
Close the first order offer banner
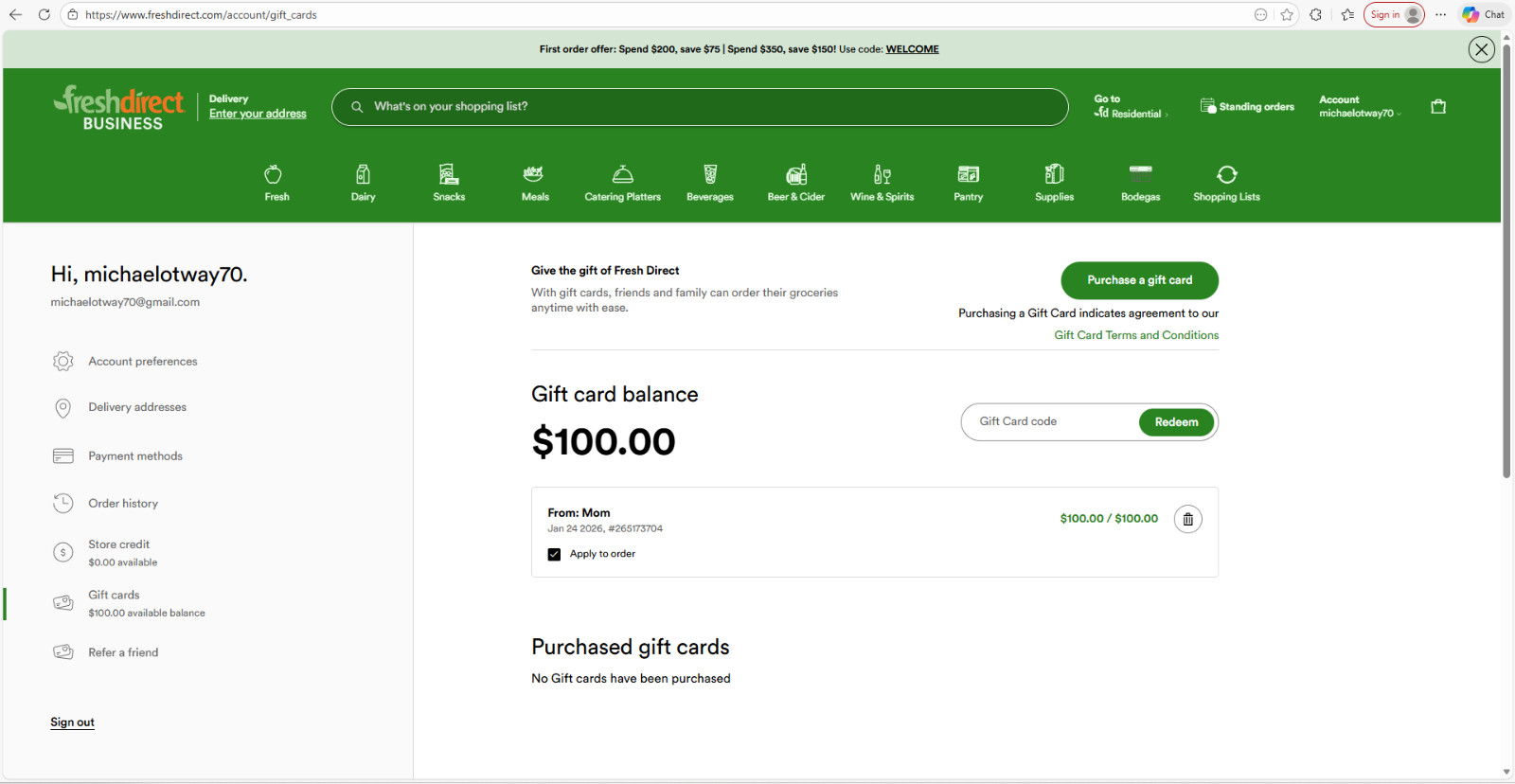click(x=1482, y=49)
